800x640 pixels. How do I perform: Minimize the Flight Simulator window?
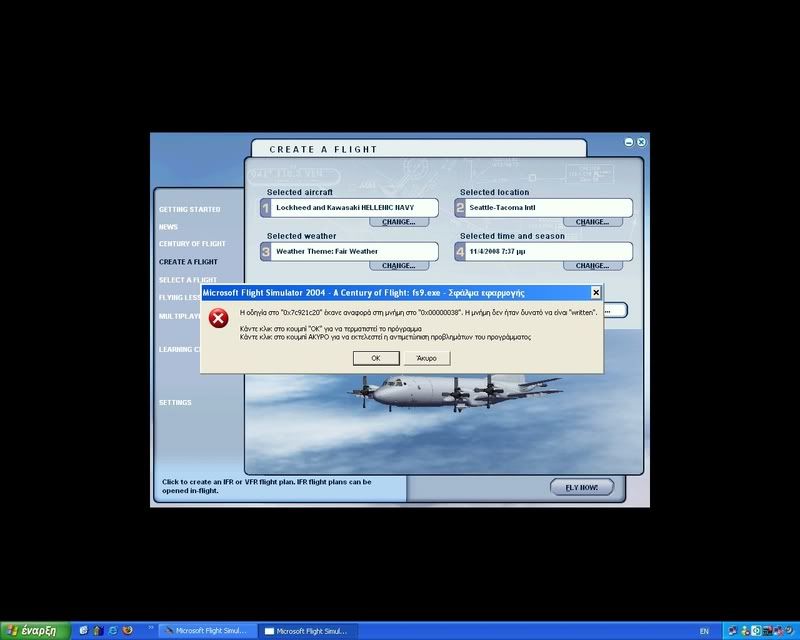pos(629,142)
